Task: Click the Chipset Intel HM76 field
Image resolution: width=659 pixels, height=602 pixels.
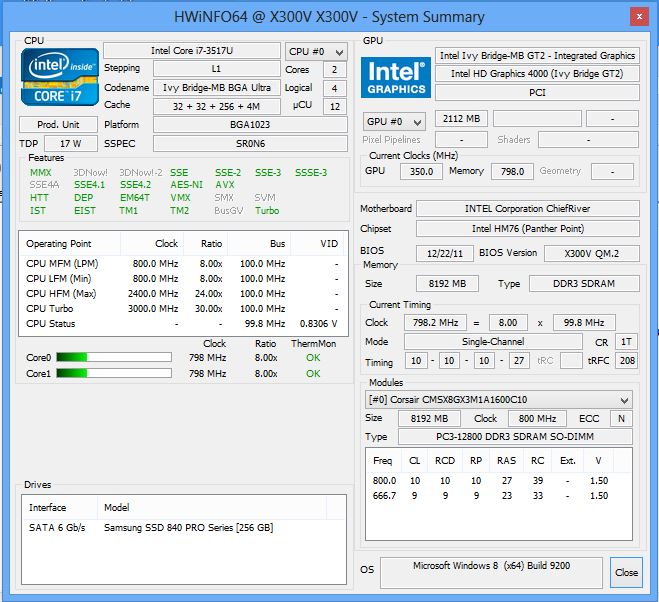Action: tap(528, 229)
